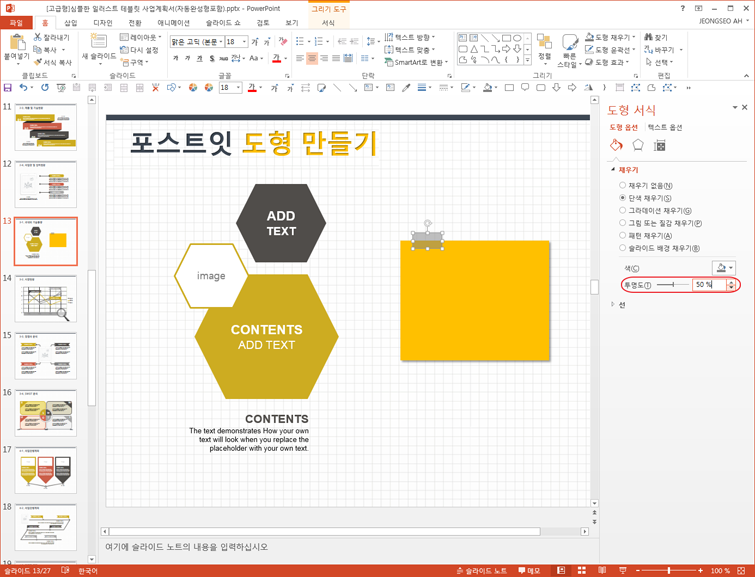This screenshot has height=577, width=755.
Task: Open the Shape Fill (도형 채우기) dropdown
Action: (x=610, y=37)
